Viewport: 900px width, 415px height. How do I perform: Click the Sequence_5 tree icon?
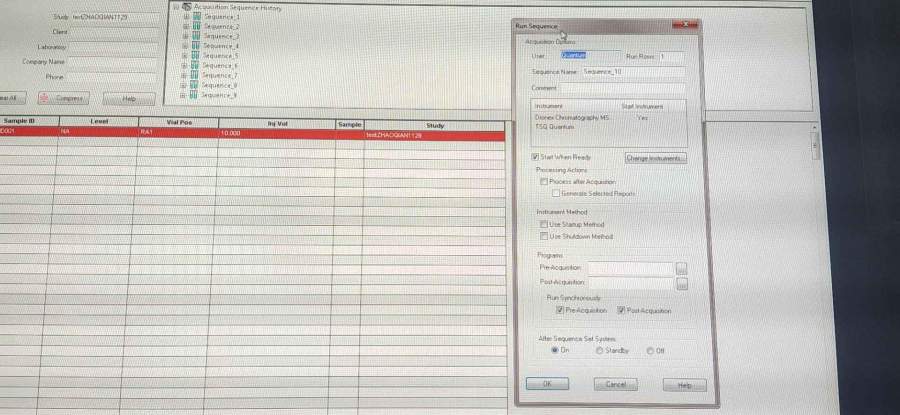(x=195, y=56)
